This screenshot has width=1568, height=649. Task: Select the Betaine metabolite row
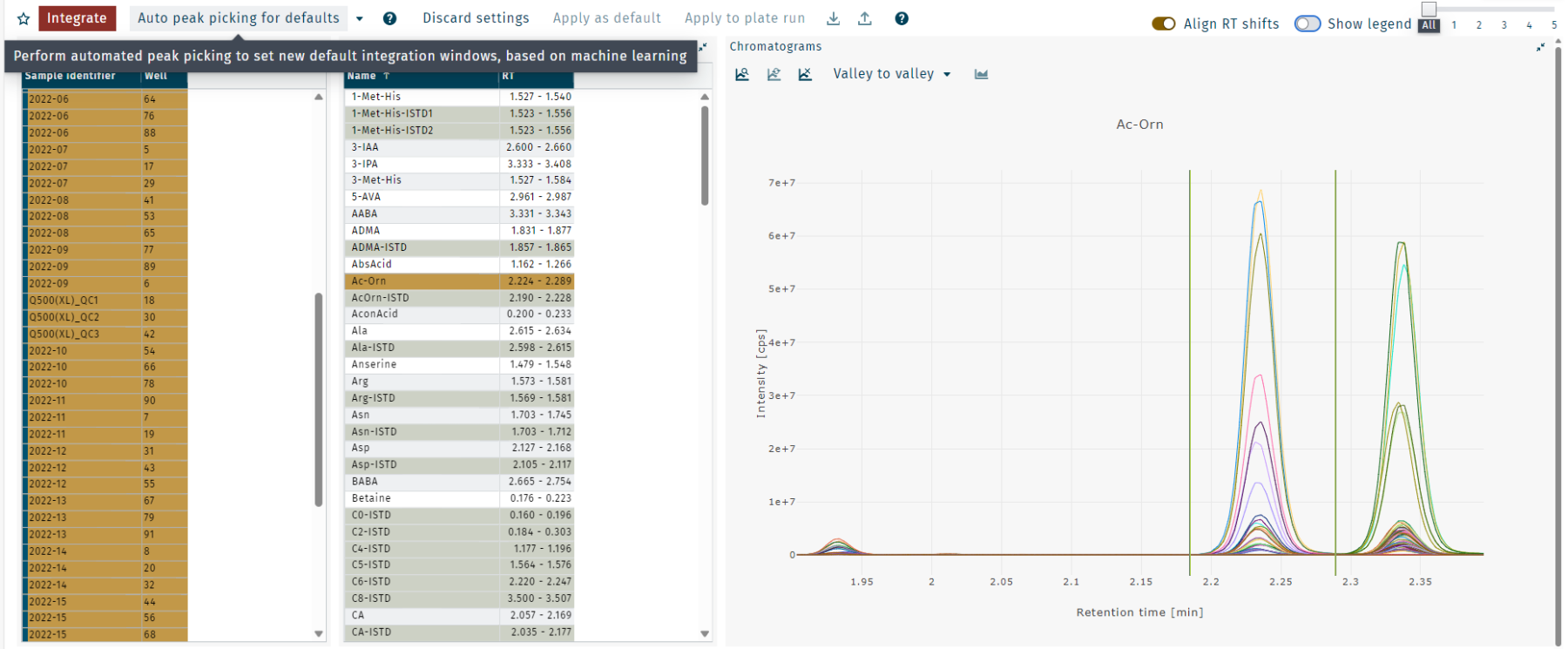(422, 498)
